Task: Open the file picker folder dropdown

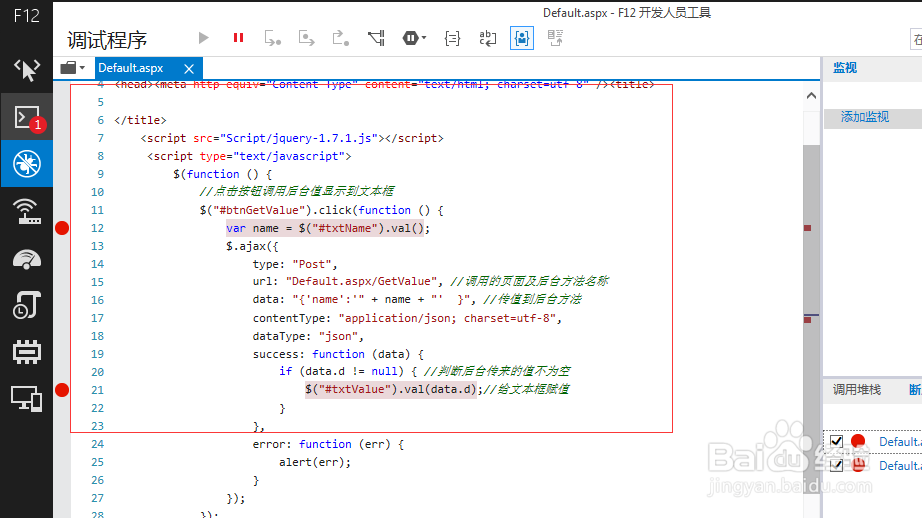Action: [x=73, y=68]
